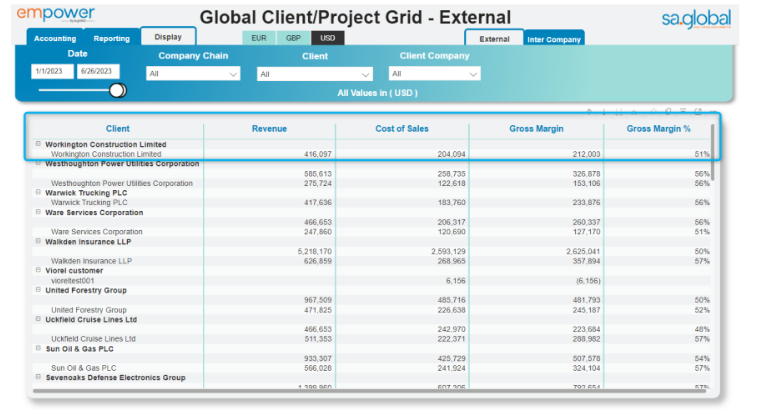
Task: Switch to the Display tab
Action: (x=168, y=37)
